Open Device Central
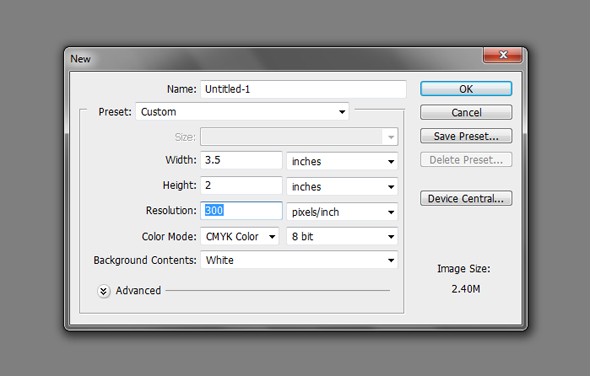Image resolution: width=590 pixels, height=376 pixels. [x=466, y=198]
